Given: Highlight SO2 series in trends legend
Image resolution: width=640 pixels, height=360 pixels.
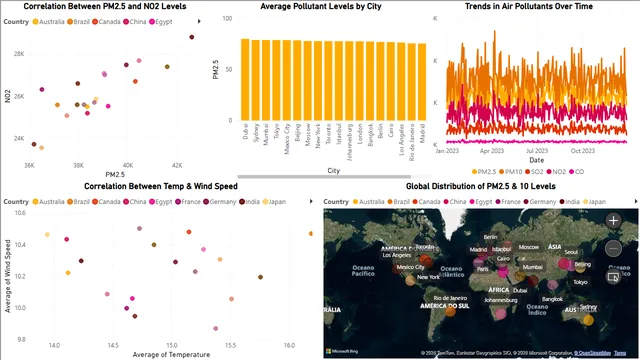Looking at the screenshot, I should coord(534,172).
